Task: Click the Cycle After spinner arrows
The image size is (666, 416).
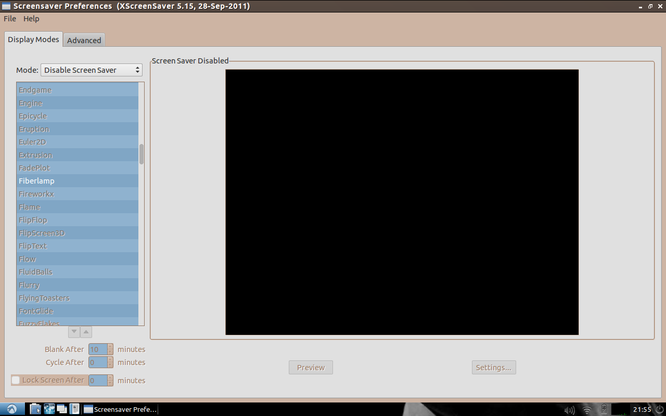Action: point(110,362)
